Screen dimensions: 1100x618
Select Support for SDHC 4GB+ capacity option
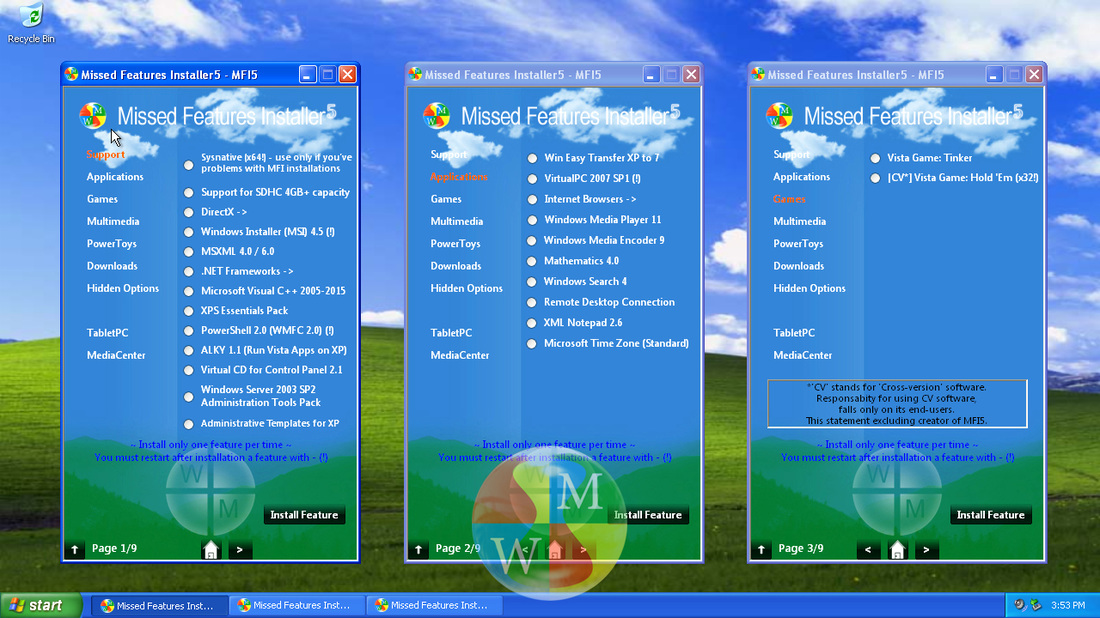[189, 192]
